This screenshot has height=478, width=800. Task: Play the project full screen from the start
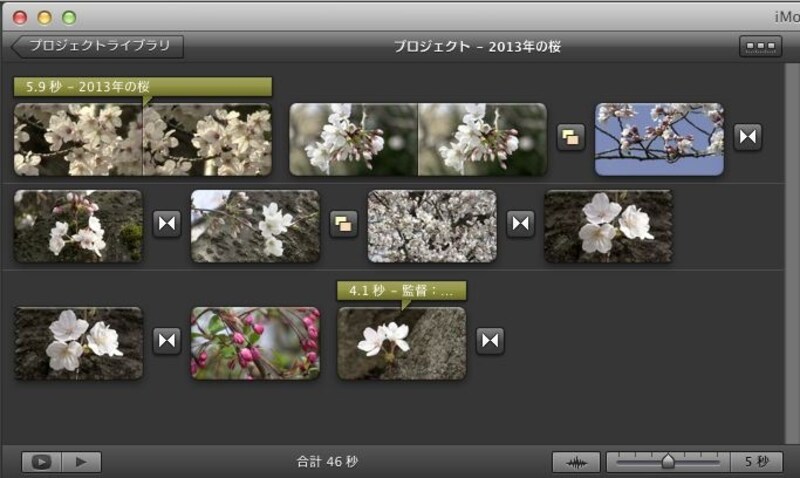(x=41, y=462)
